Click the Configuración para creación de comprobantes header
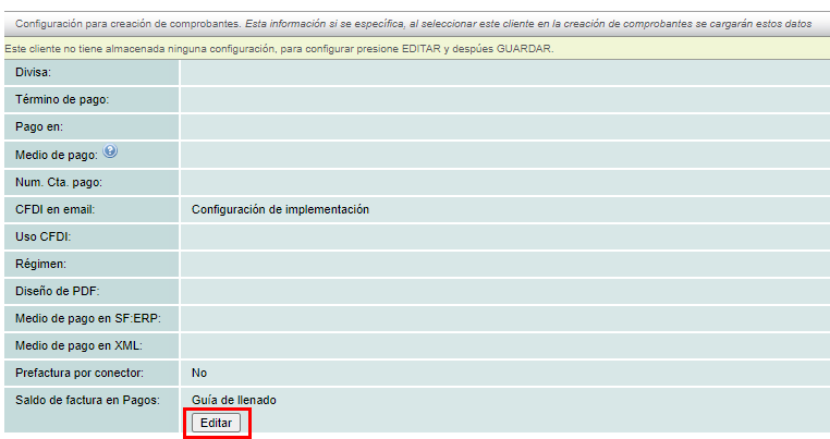The image size is (830, 439). click(x=130, y=23)
